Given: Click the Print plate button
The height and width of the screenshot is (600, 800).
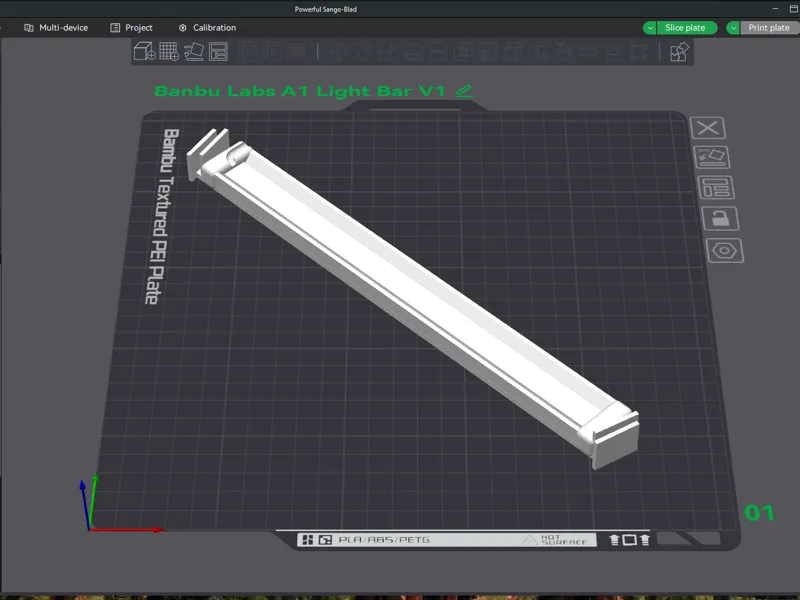Looking at the screenshot, I should 769,28.
